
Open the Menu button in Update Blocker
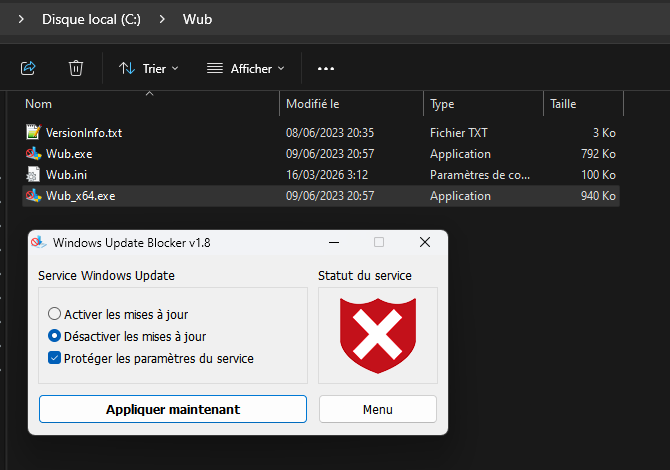pos(378,409)
